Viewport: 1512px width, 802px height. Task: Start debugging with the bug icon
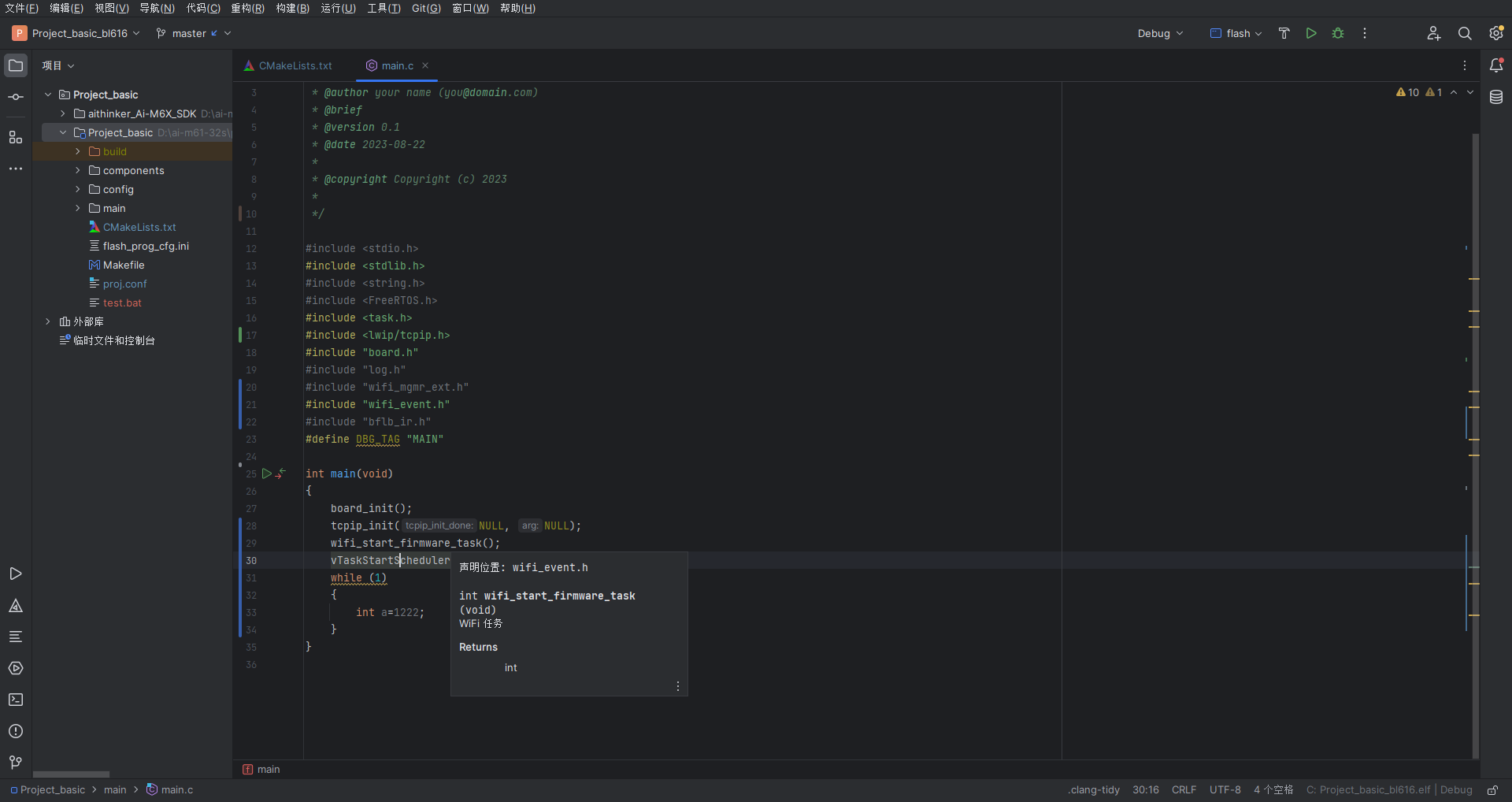click(x=1338, y=33)
